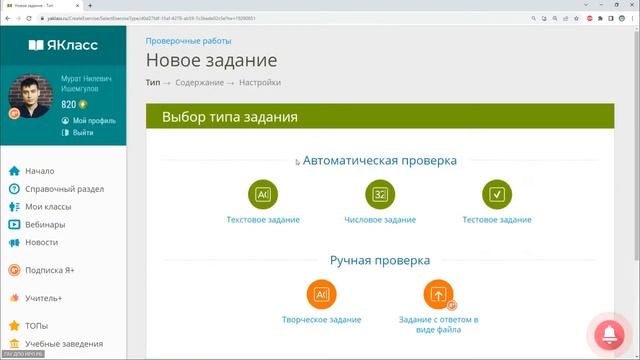Click the browser address bar URL

[151, 18]
